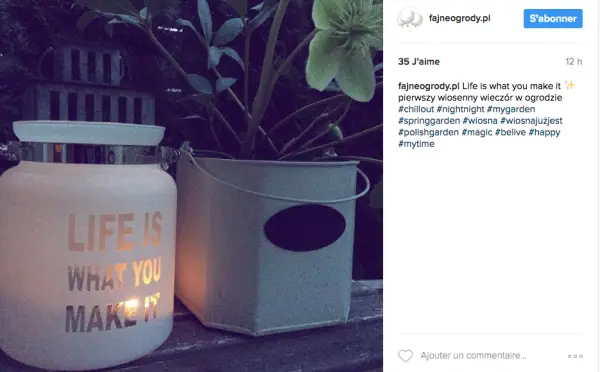Screen dimensions: 600x372
Task: Click the 12 h timestamp
Action: 574,62
